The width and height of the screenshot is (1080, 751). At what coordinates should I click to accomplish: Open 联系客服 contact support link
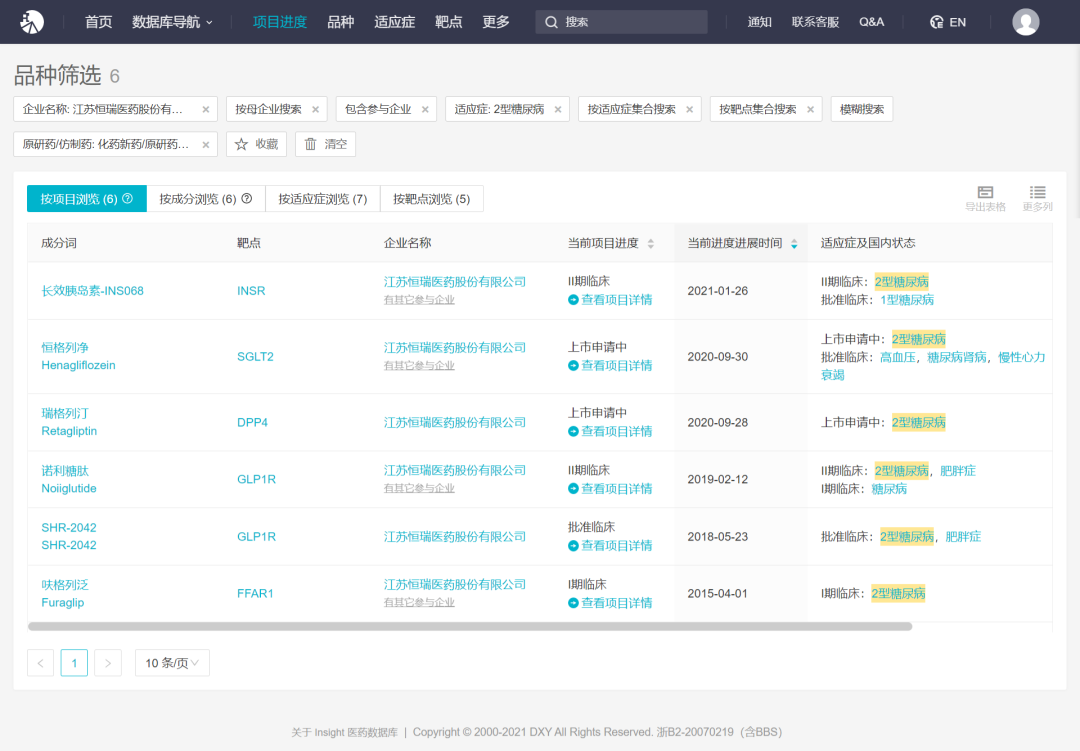tap(816, 22)
